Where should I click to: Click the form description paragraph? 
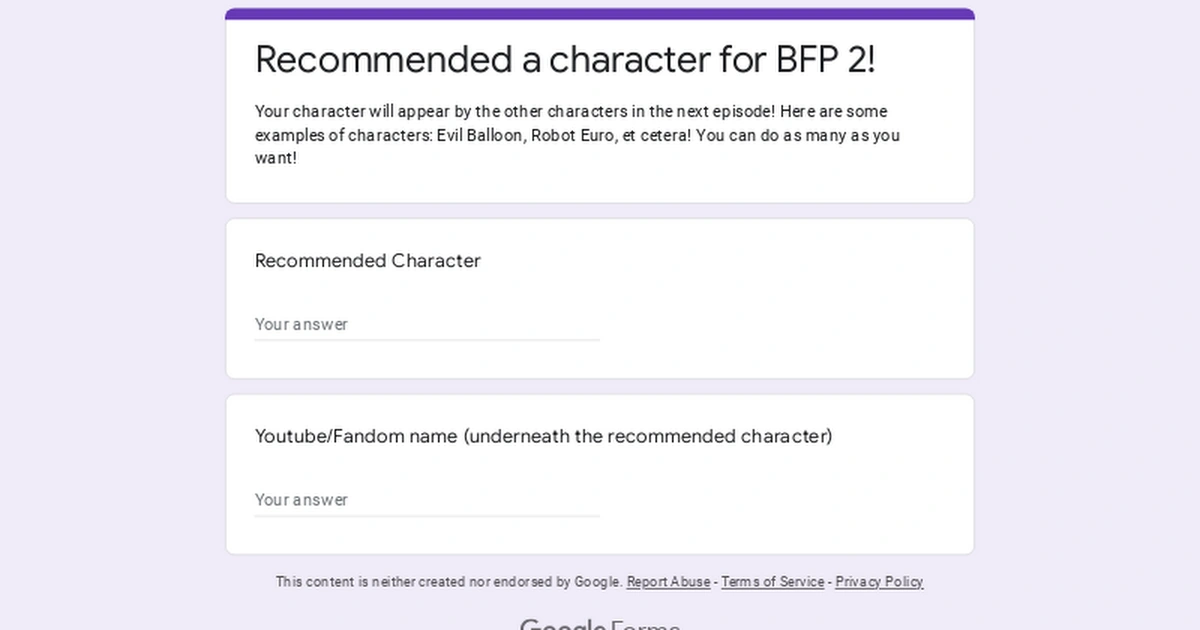point(578,134)
